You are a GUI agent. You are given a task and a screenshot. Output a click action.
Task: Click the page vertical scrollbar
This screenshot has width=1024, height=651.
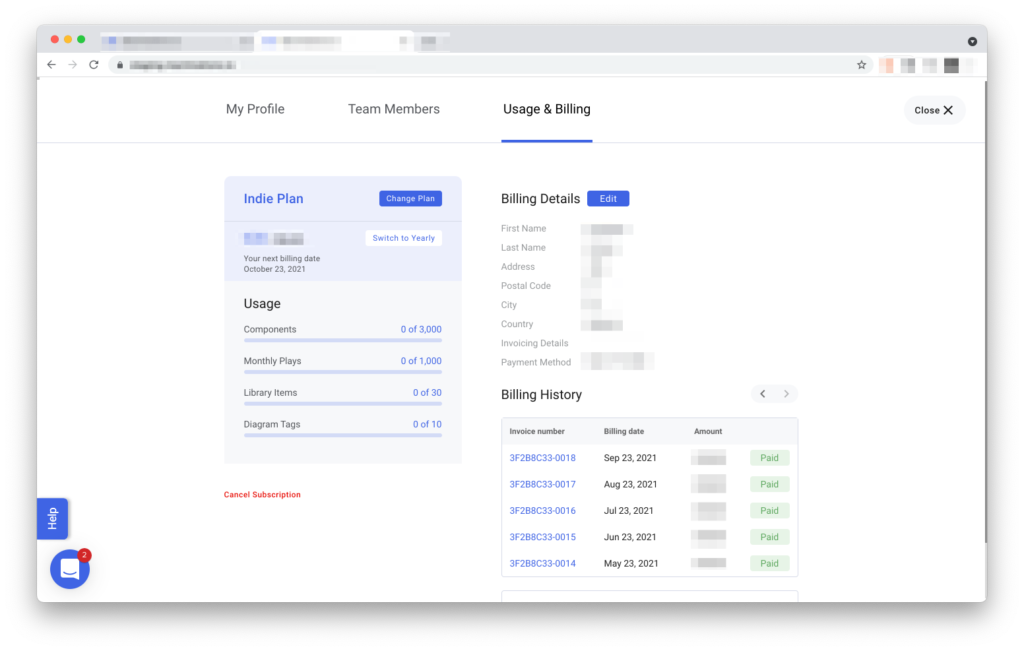[x=985, y=310]
